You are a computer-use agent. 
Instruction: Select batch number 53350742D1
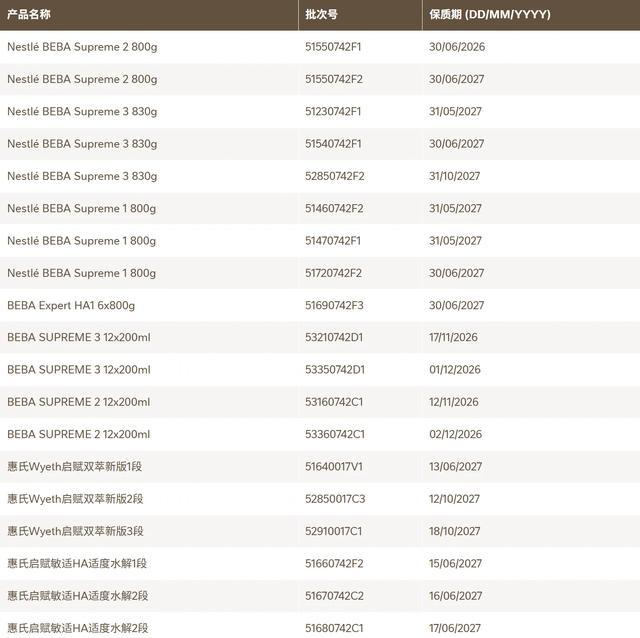tap(335, 369)
